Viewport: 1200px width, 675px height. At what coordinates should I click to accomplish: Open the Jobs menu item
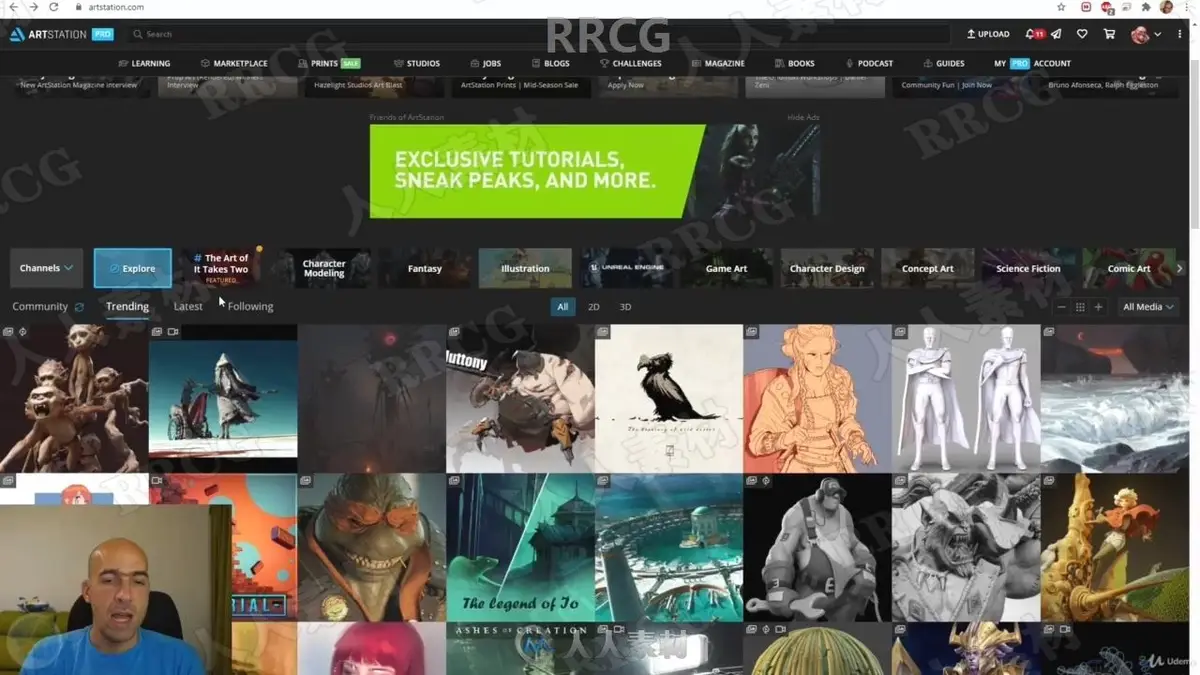486,63
